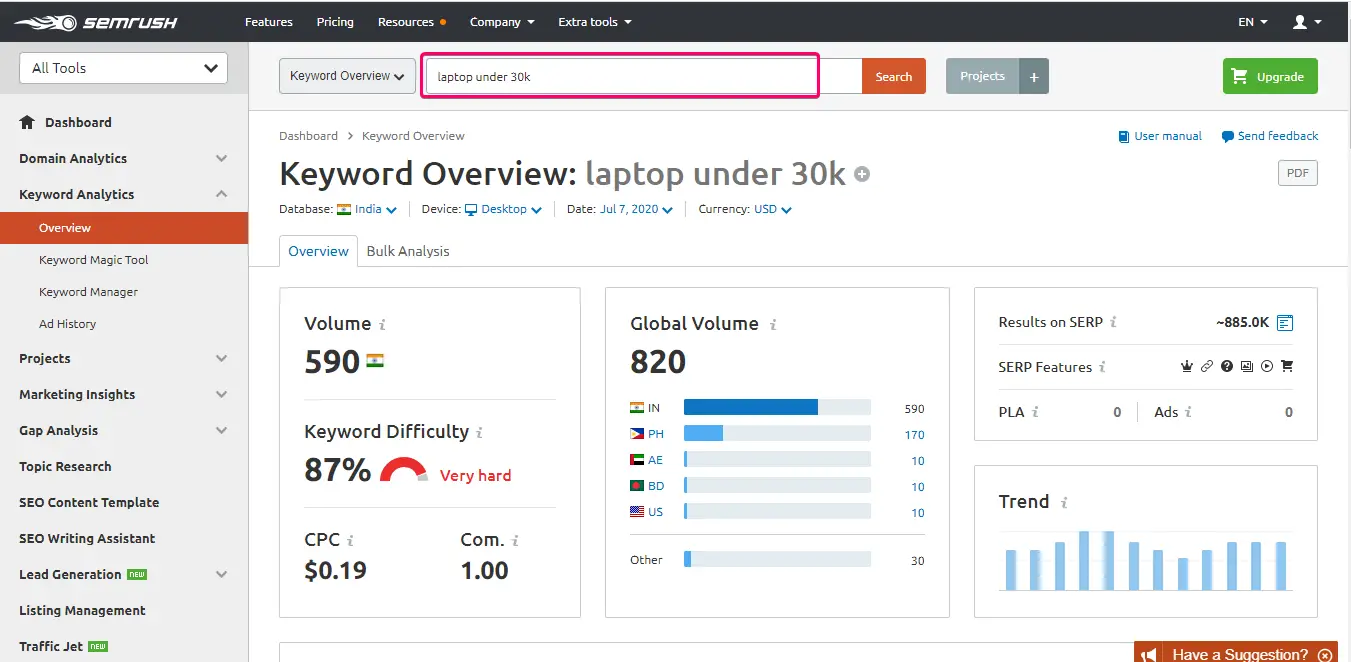Open Ad History in sidebar
1351x662 pixels.
click(x=68, y=324)
